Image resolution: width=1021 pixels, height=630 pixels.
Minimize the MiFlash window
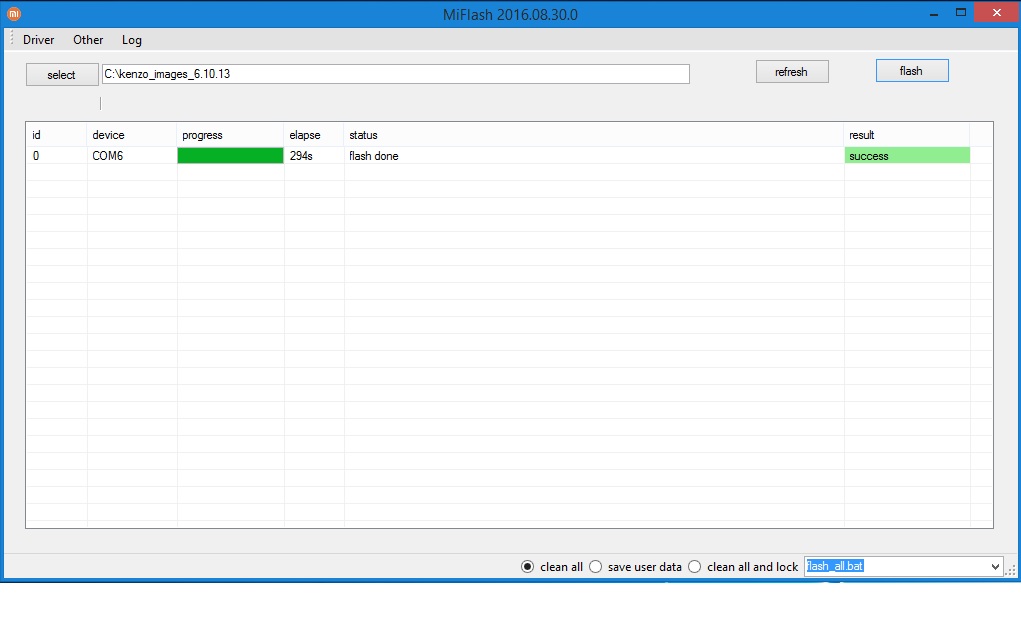(934, 14)
